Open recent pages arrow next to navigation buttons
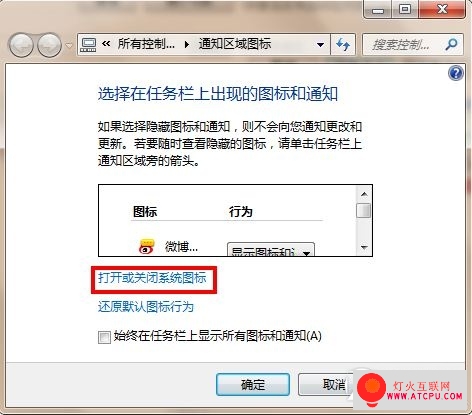The height and width of the screenshot is (415, 472). (x=69, y=45)
